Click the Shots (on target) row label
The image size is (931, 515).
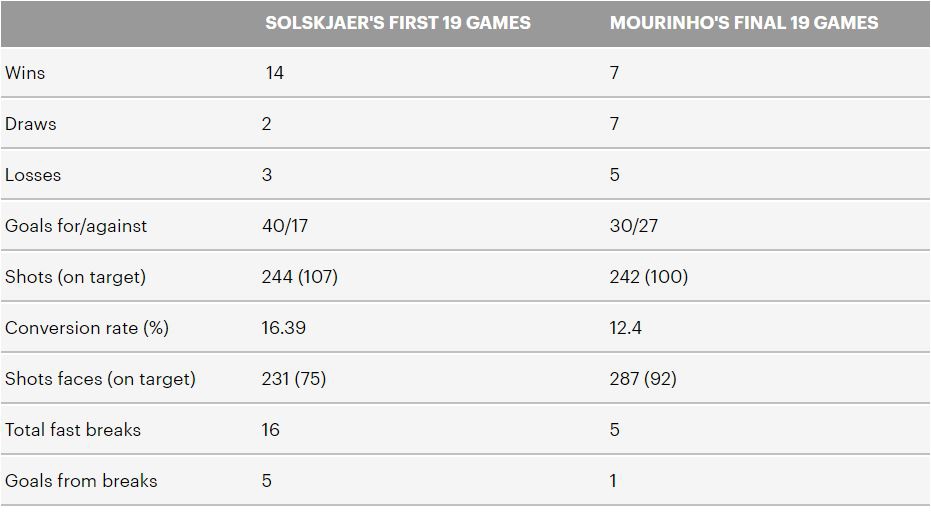tap(75, 277)
